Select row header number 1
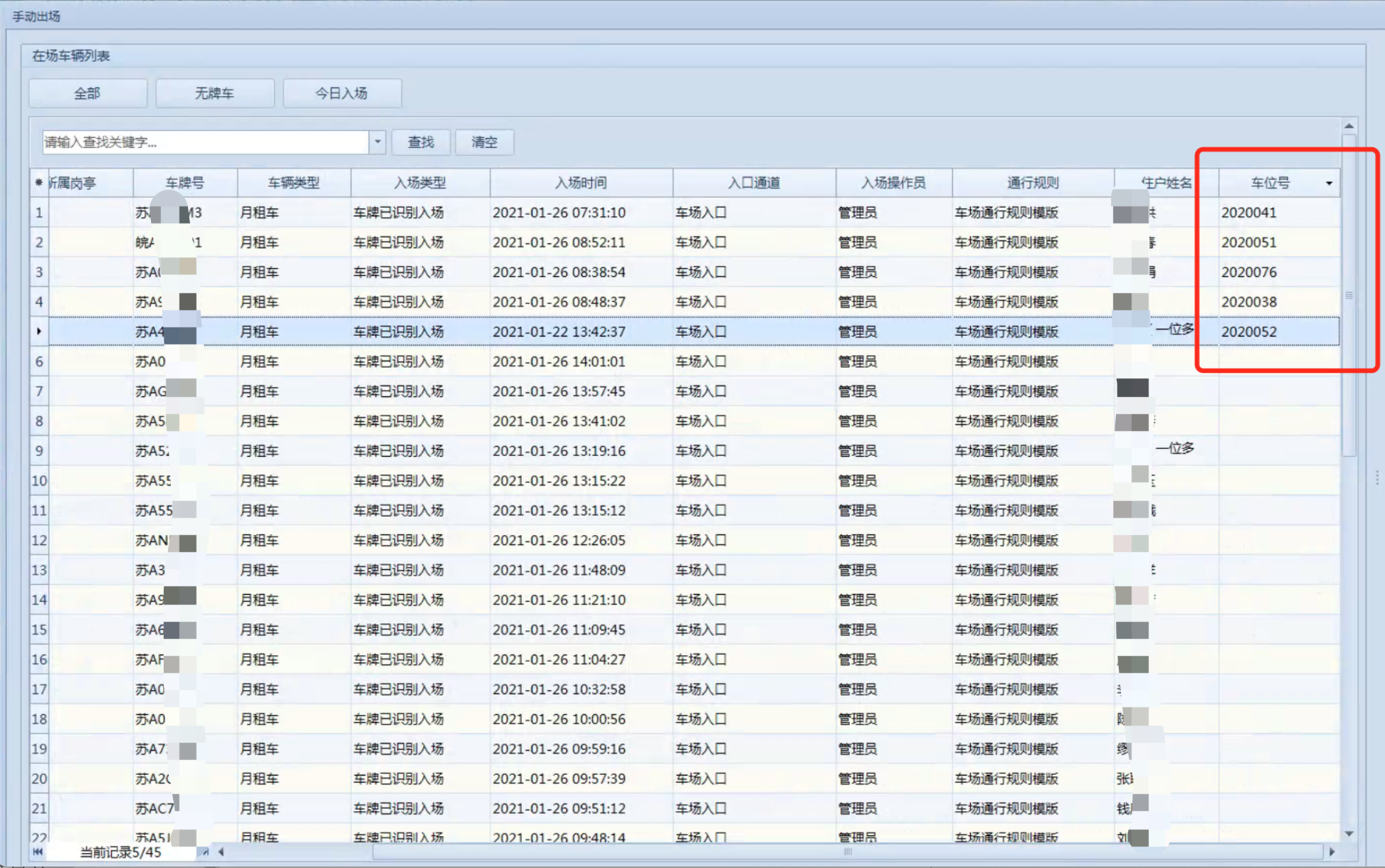1385x868 pixels. (39, 213)
